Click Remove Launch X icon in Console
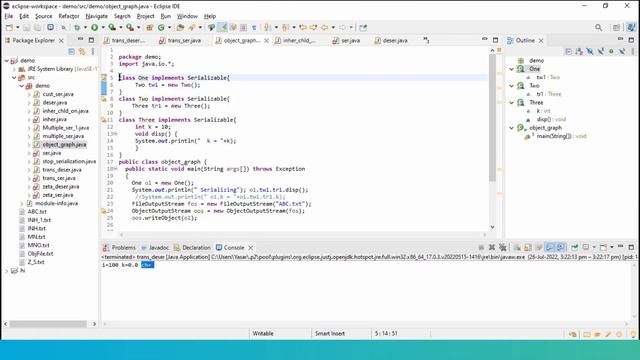Screen dimensions: 640x360 click(492, 247)
